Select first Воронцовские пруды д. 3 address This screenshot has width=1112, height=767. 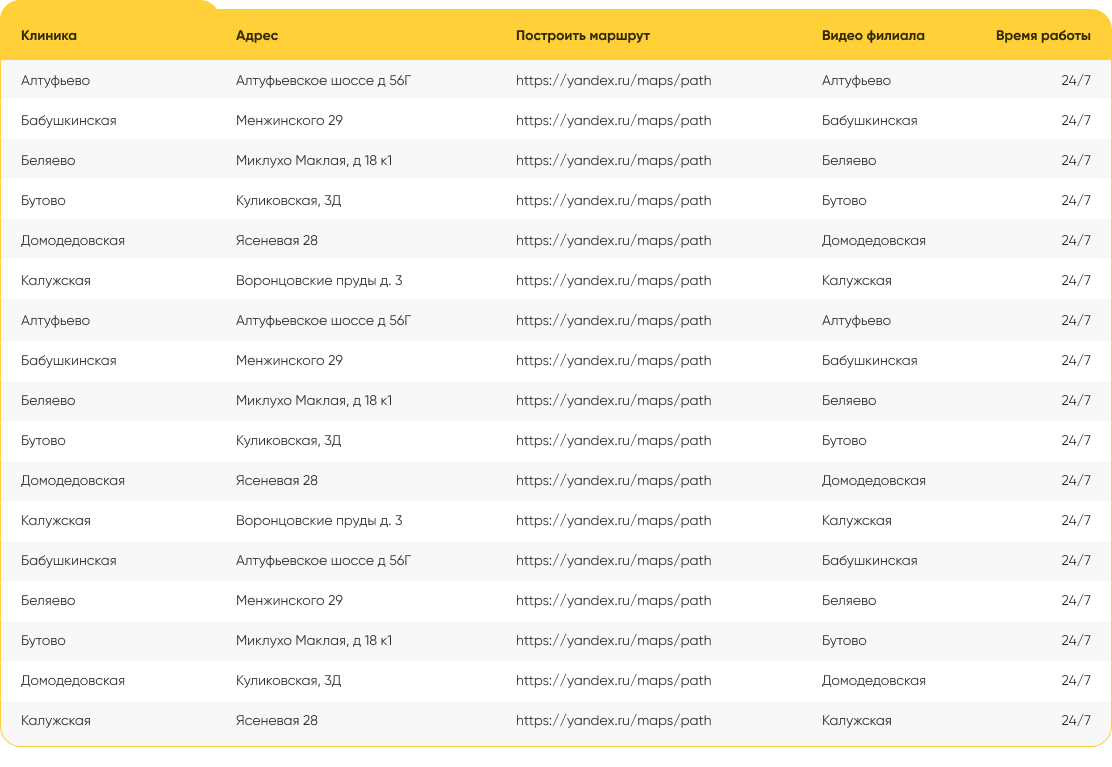click(x=319, y=280)
